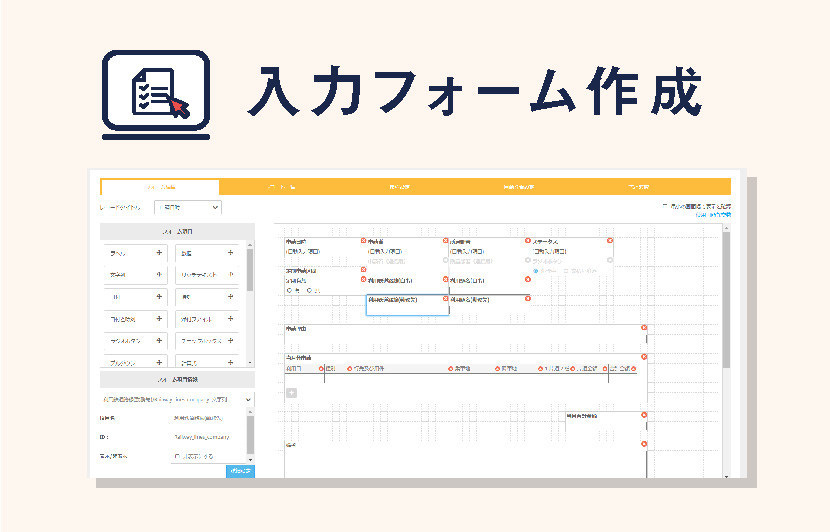
Task: Open the second tab in the orange bar
Action: click(x=281, y=187)
